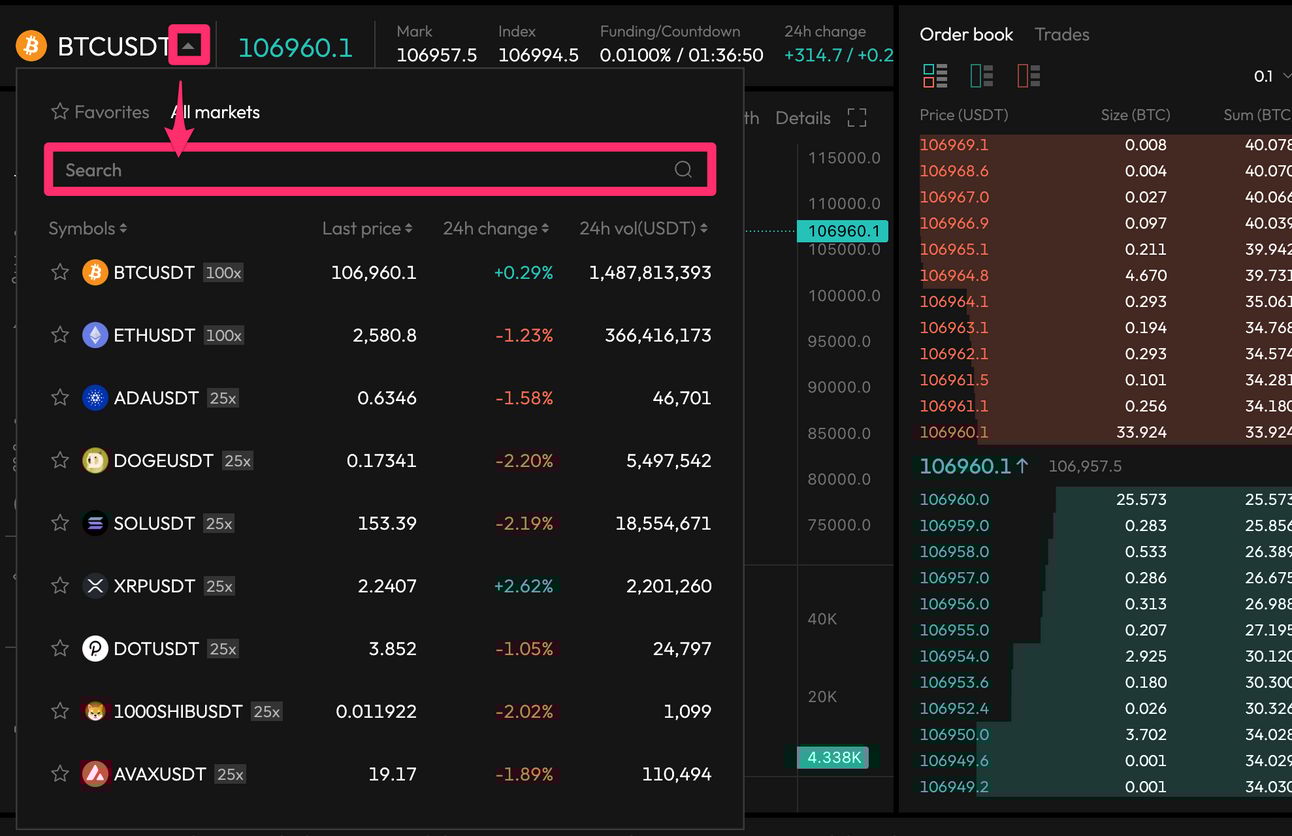Open the Order book tab
Screen dimensions: 1292x836
coord(966,34)
